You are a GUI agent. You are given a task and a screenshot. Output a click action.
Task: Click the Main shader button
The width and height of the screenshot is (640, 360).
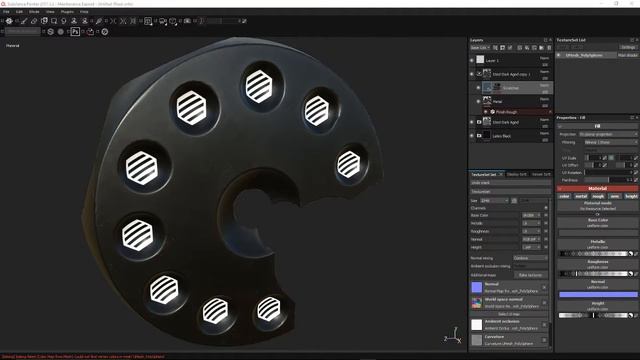[627, 55]
